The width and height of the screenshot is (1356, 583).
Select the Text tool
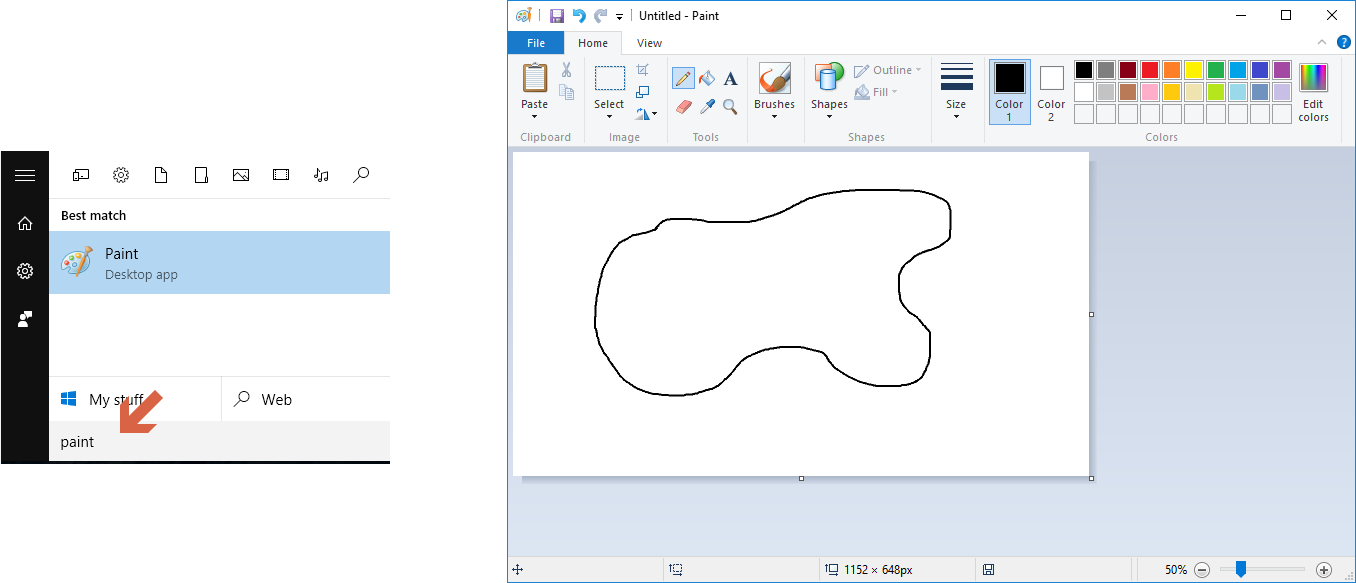[730, 79]
